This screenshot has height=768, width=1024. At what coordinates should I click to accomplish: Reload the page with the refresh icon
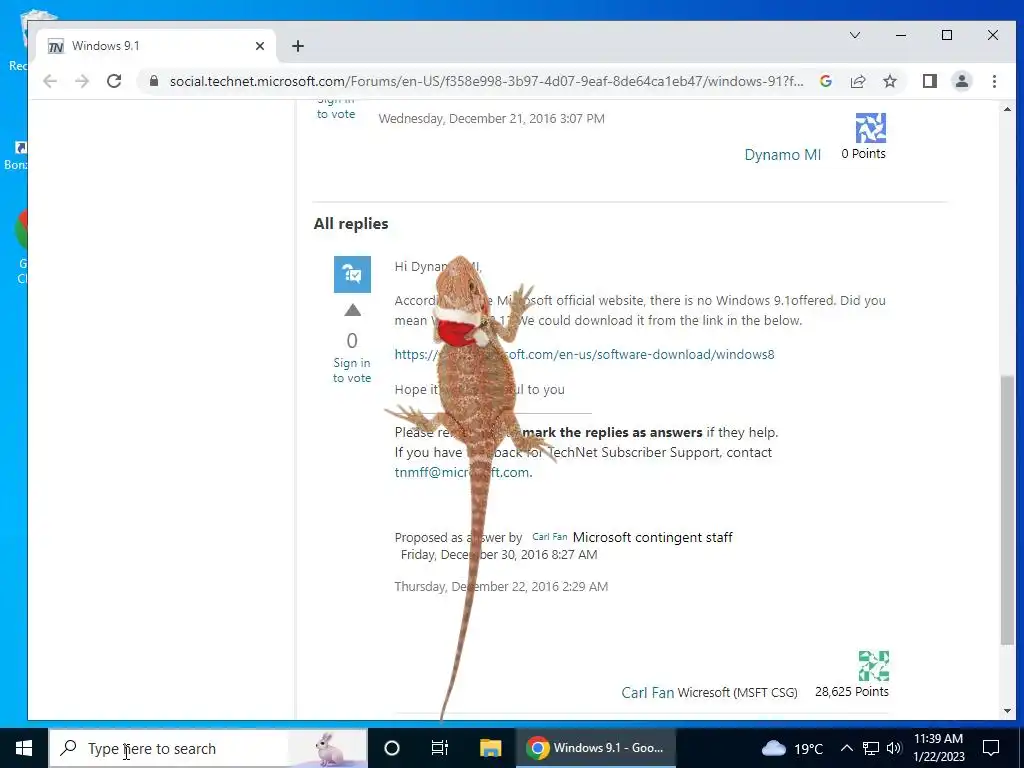[x=114, y=81]
